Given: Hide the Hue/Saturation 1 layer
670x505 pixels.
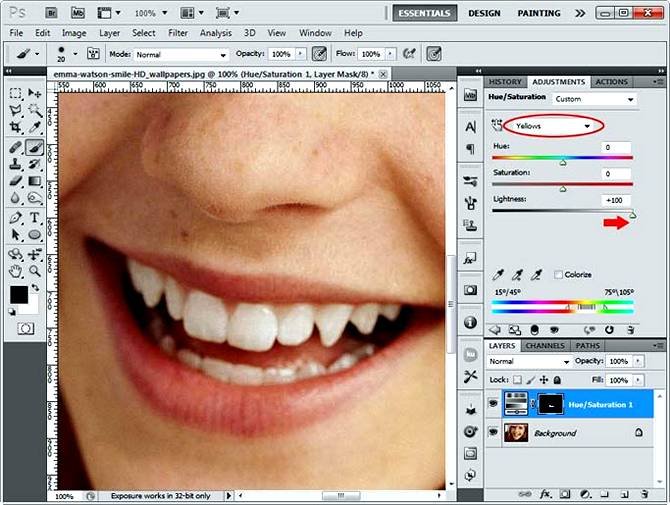Looking at the screenshot, I should click(495, 404).
